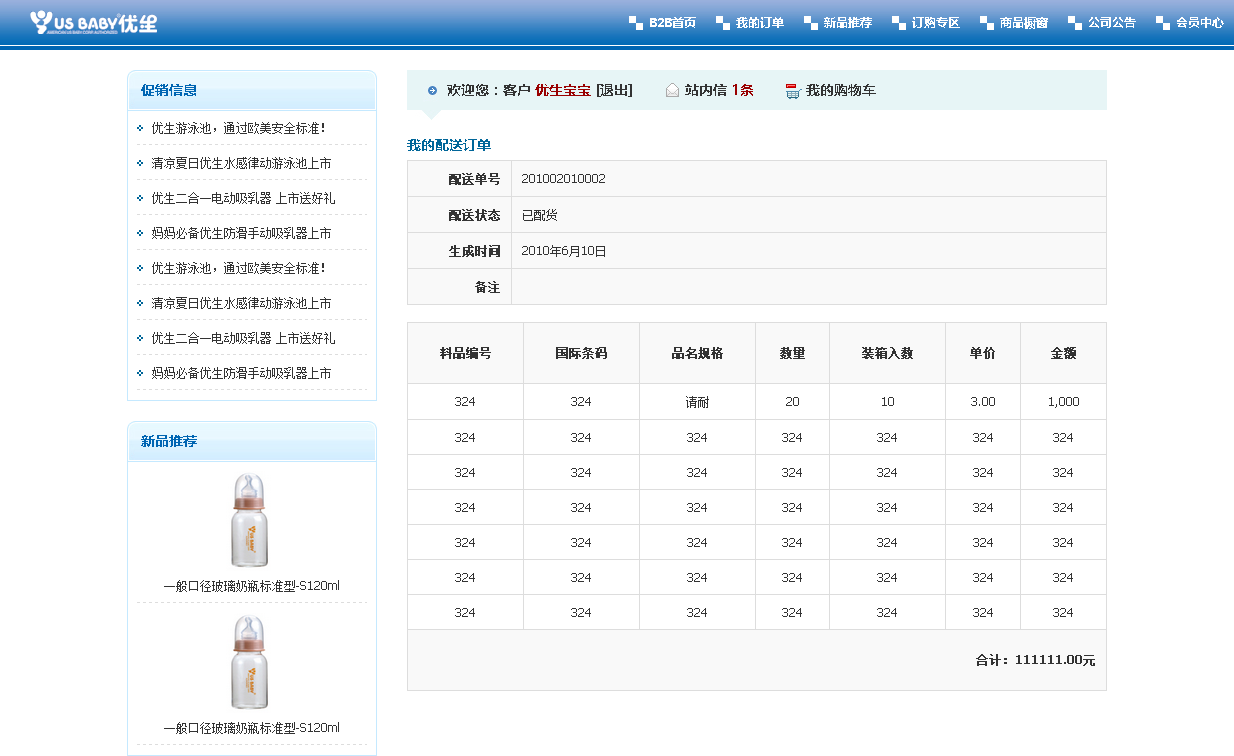Click the squares icon beside 公司公告
Screen dimensions: 1234x756
coord(1075,23)
